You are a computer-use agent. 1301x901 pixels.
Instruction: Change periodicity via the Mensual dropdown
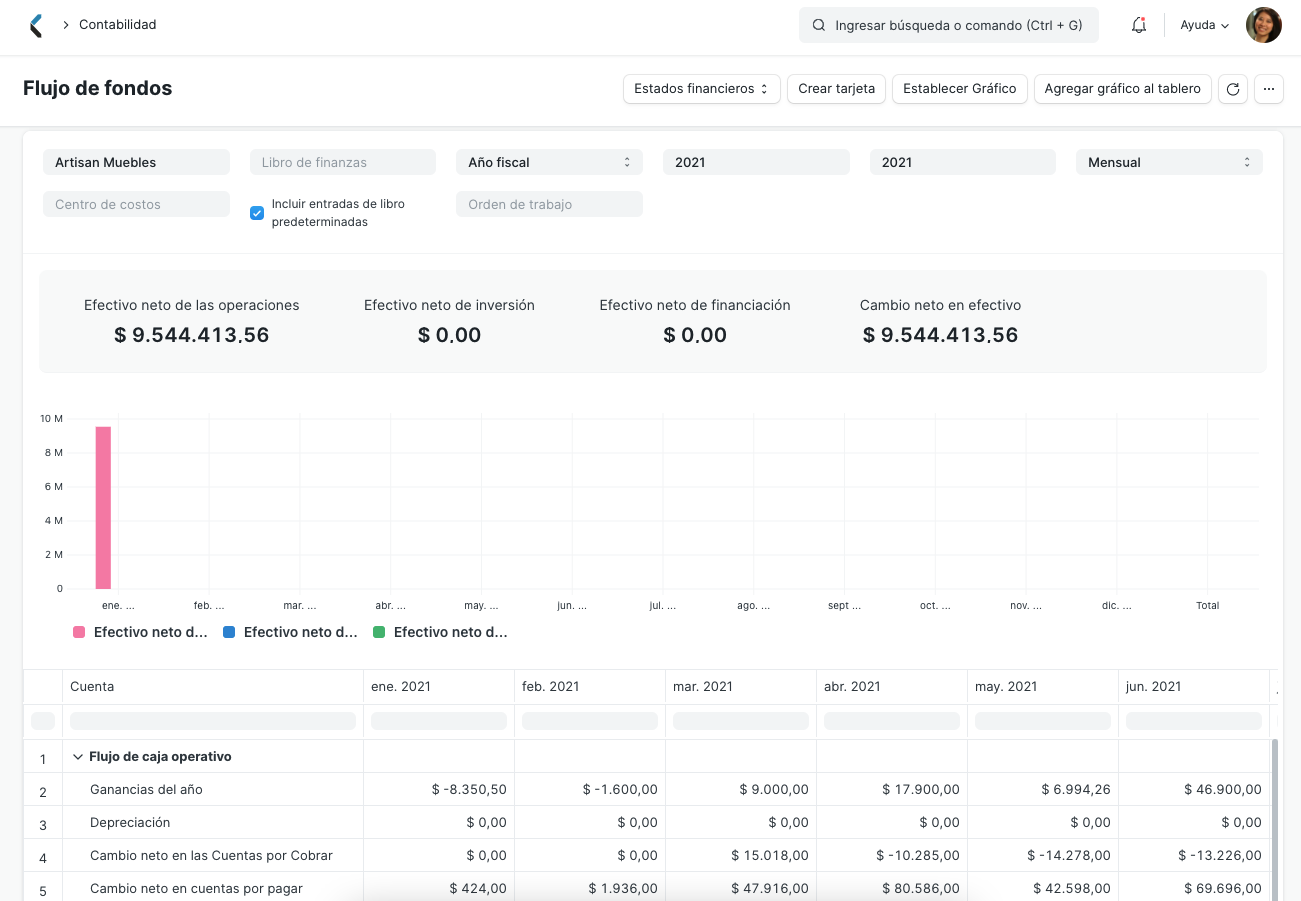[1168, 161]
